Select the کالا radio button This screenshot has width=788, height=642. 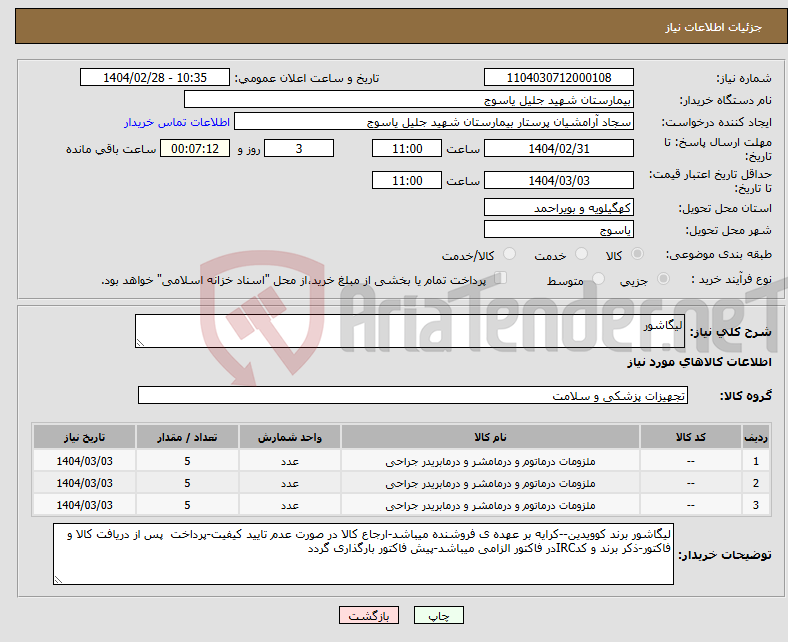[637, 254]
